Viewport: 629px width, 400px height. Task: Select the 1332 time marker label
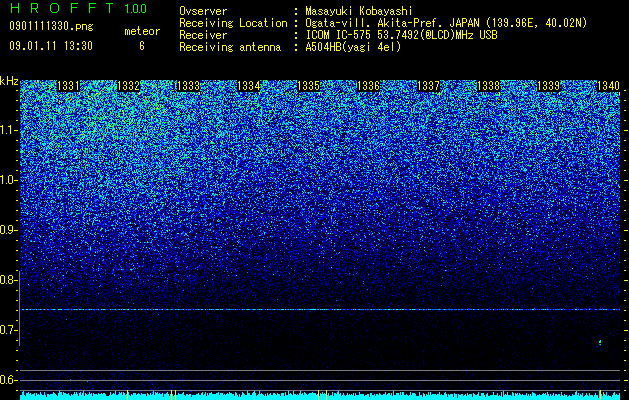pos(128,86)
